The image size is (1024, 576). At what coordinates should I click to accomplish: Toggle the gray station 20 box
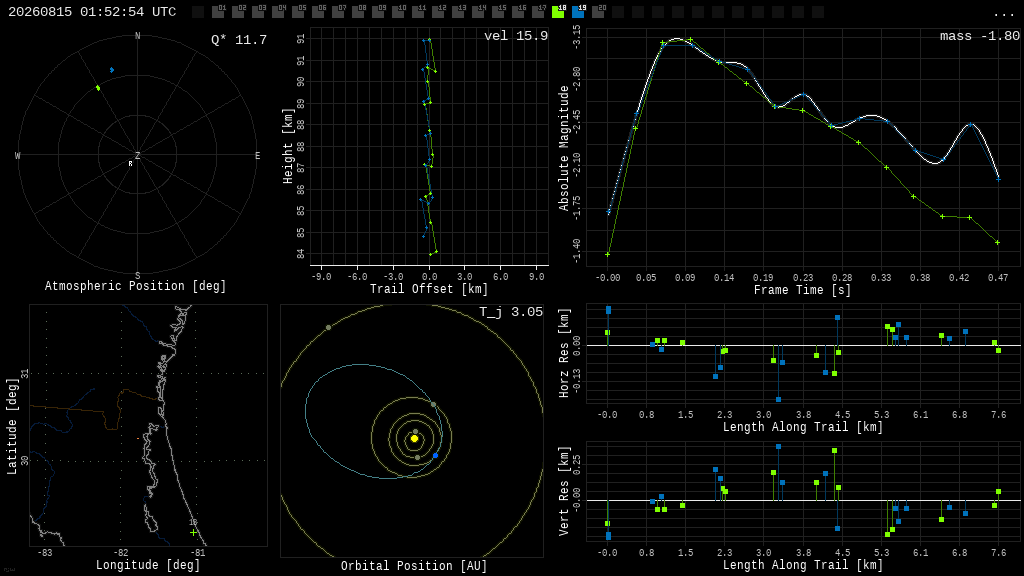click(598, 12)
